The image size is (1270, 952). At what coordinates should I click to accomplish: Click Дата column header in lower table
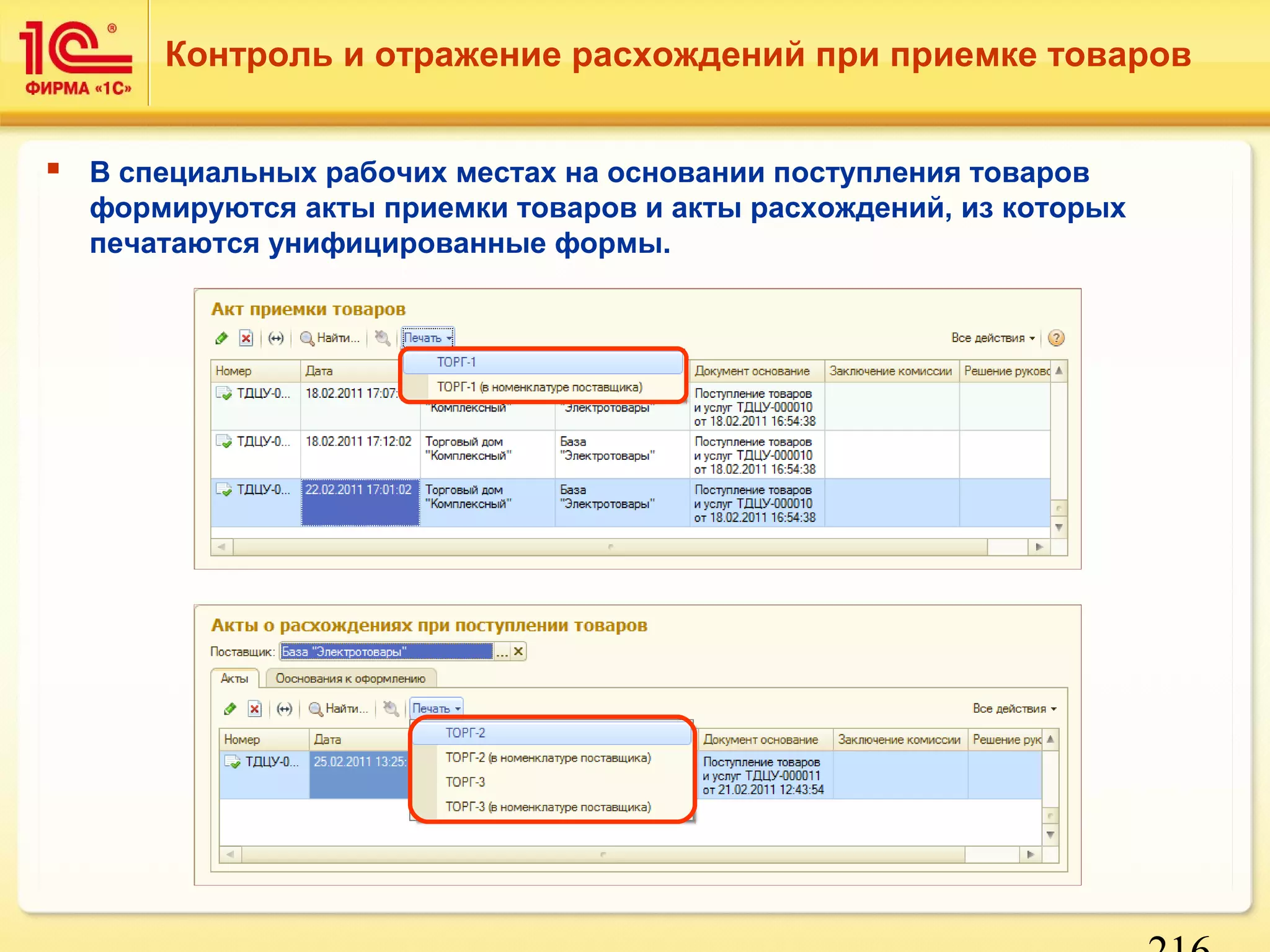(x=359, y=739)
